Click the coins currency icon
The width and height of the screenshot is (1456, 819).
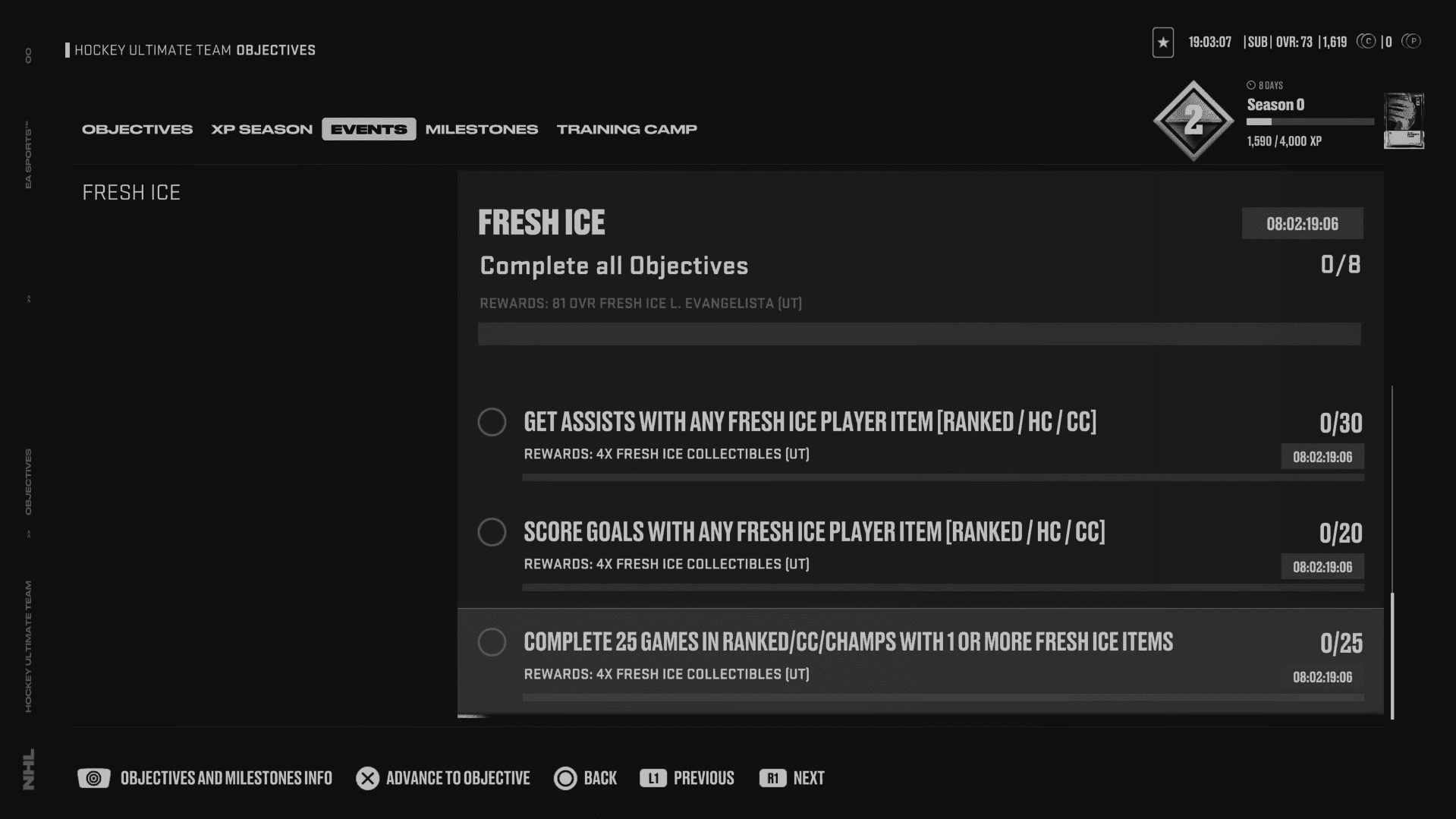coord(1366,42)
